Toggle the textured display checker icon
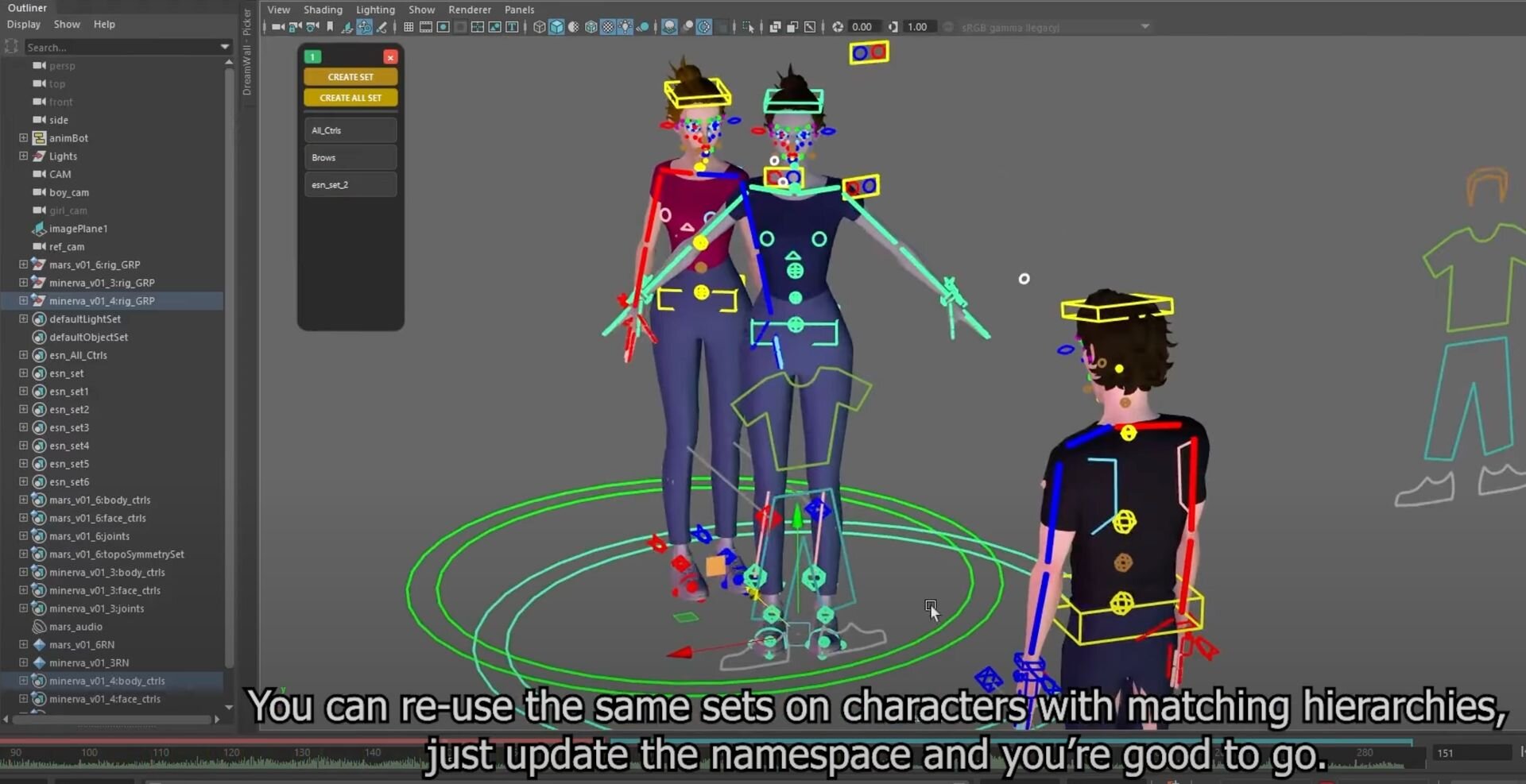 608,27
